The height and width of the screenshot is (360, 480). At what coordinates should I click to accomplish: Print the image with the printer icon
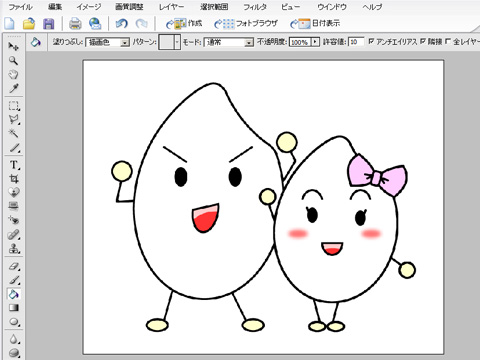pos(75,24)
